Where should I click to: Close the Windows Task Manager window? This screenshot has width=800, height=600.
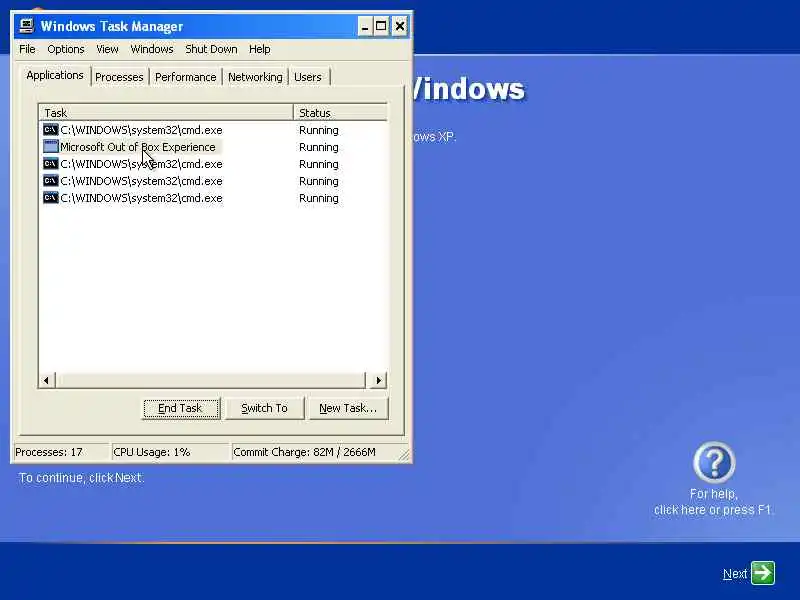coord(400,26)
